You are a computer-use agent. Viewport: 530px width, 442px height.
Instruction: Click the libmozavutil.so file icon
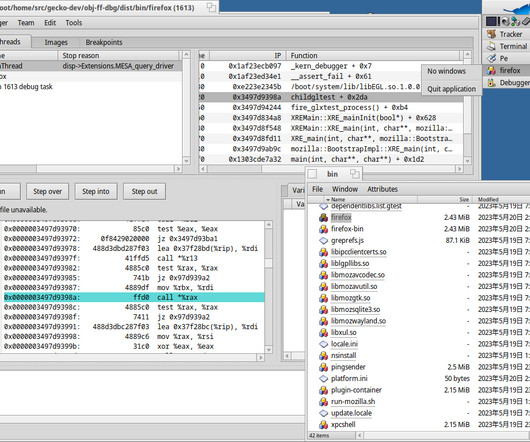pyautogui.click(x=323, y=286)
